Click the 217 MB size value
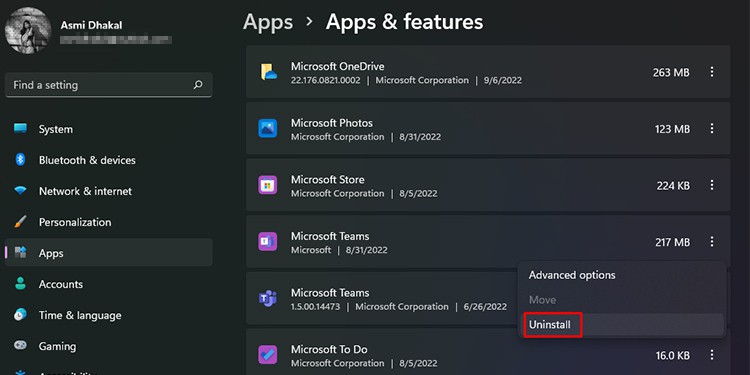The height and width of the screenshot is (375, 750). coord(673,243)
